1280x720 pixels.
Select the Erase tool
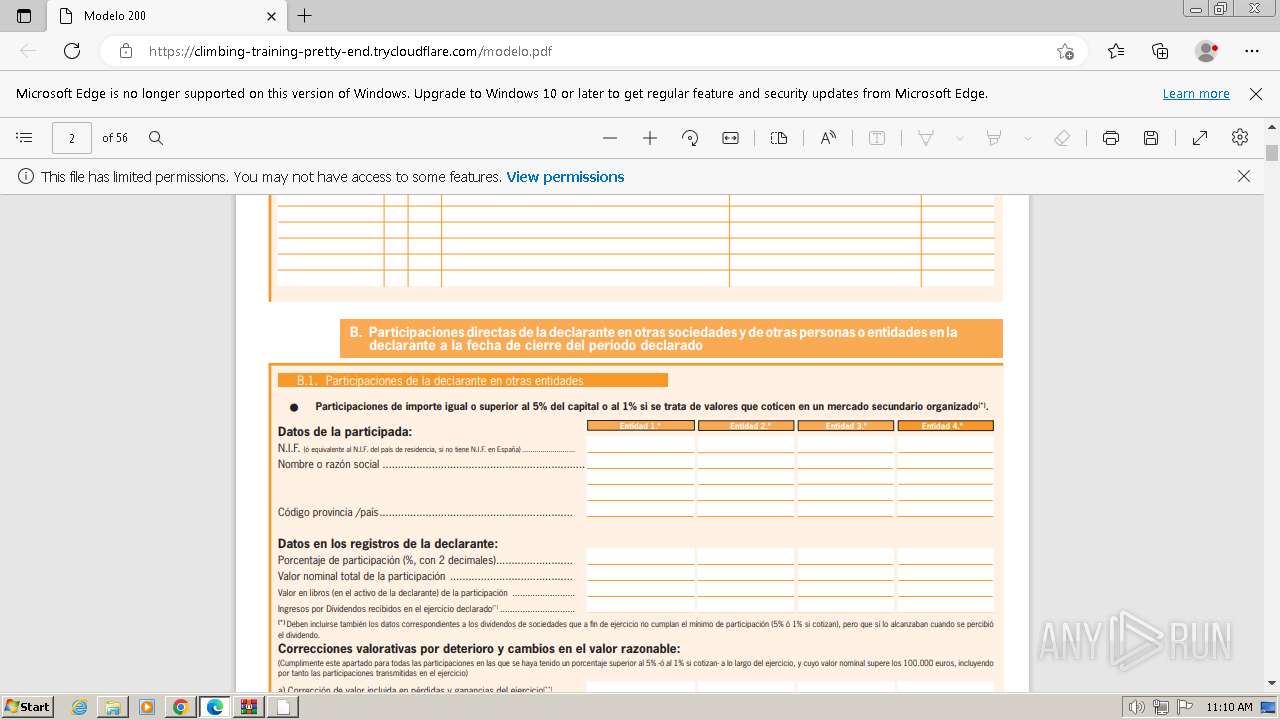(1063, 138)
